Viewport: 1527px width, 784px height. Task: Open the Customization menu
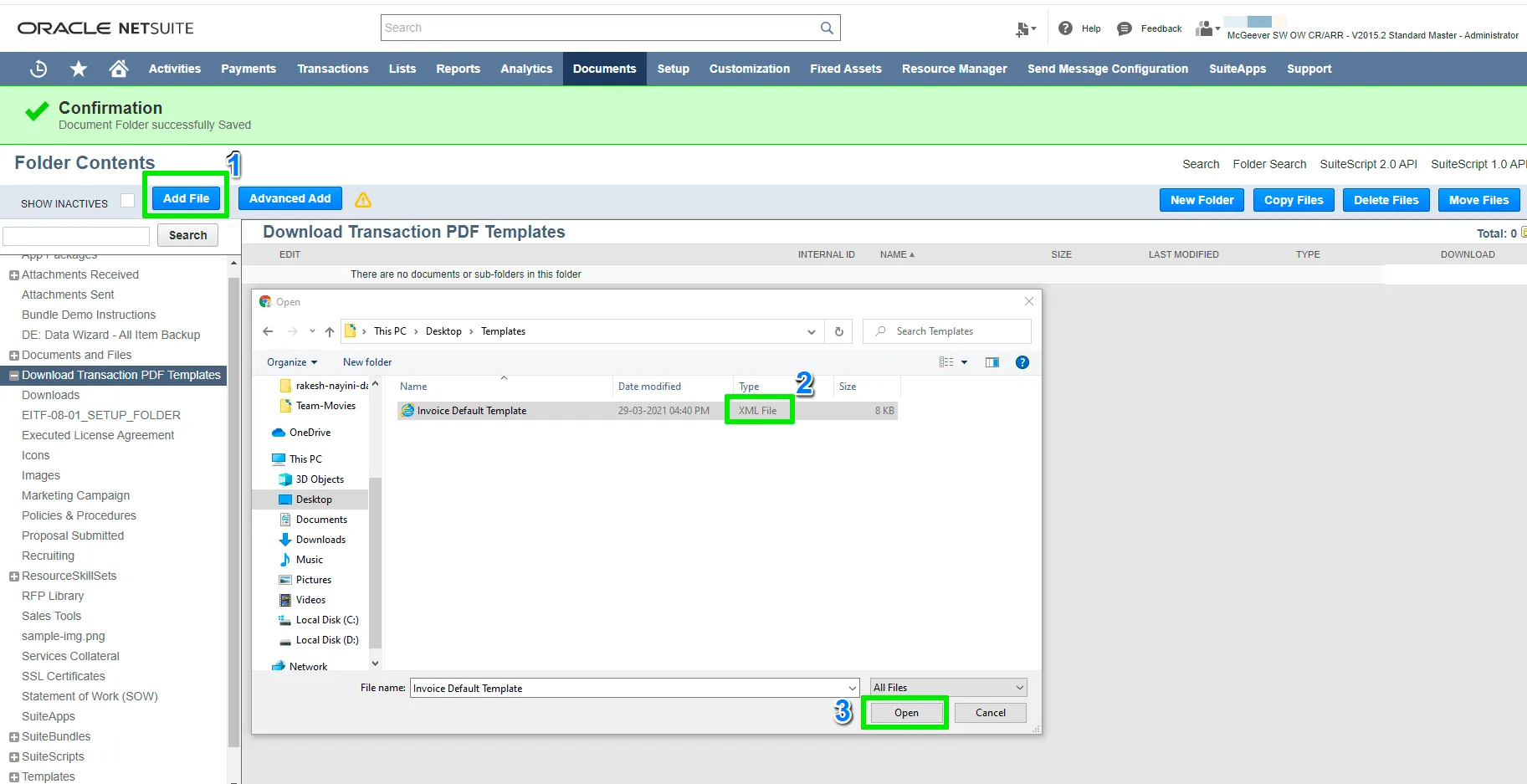pyautogui.click(x=749, y=69)
